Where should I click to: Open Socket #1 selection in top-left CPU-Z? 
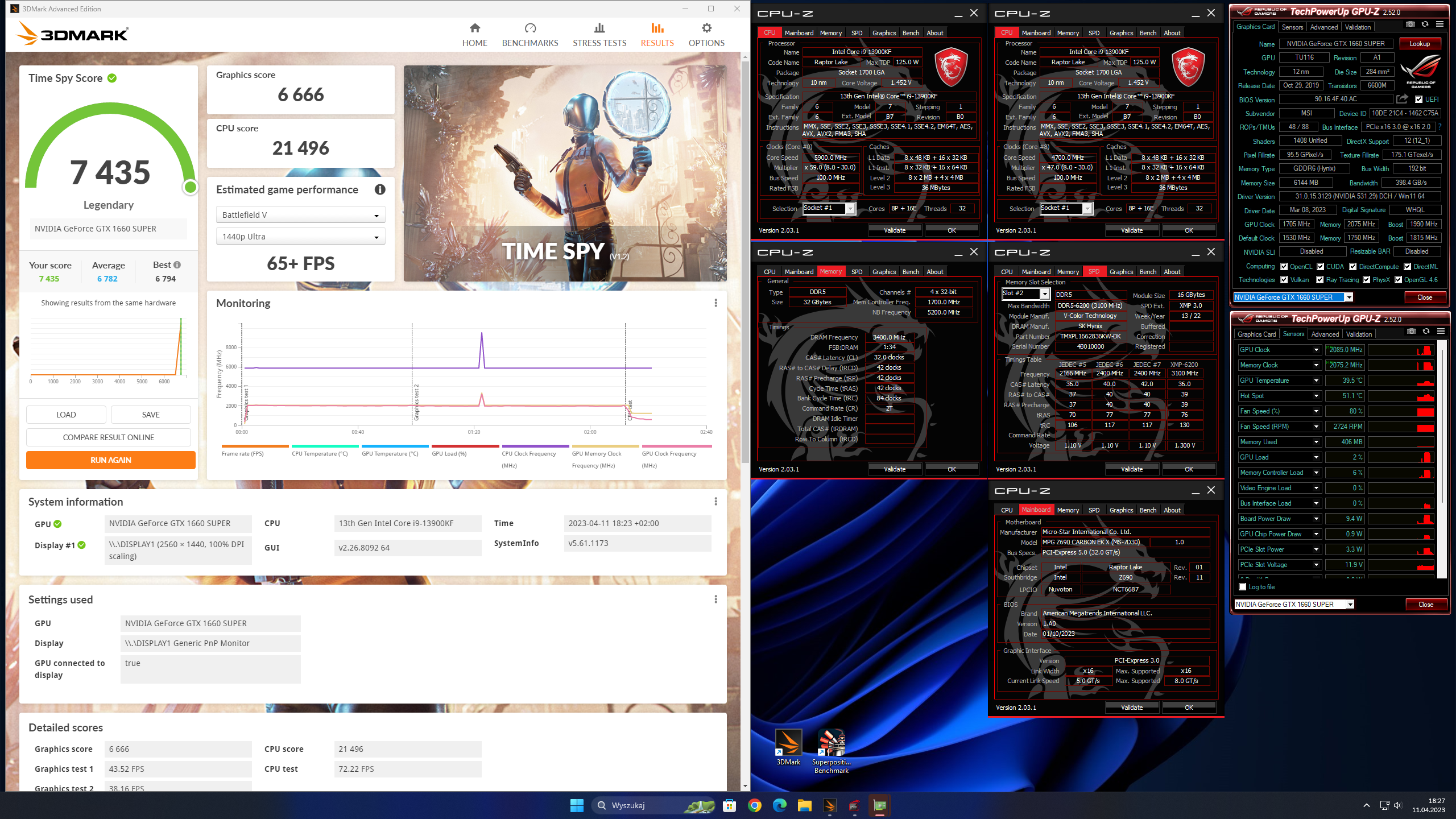[828, 208]
